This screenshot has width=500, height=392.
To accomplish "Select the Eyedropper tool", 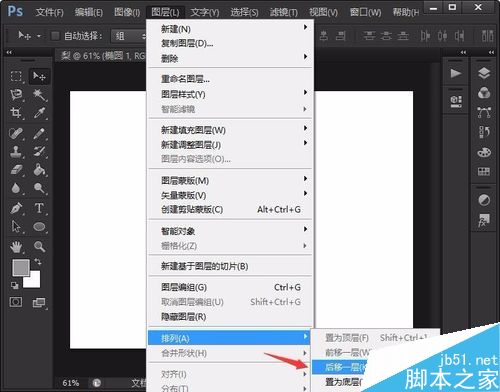I will (x=39, y=113).
